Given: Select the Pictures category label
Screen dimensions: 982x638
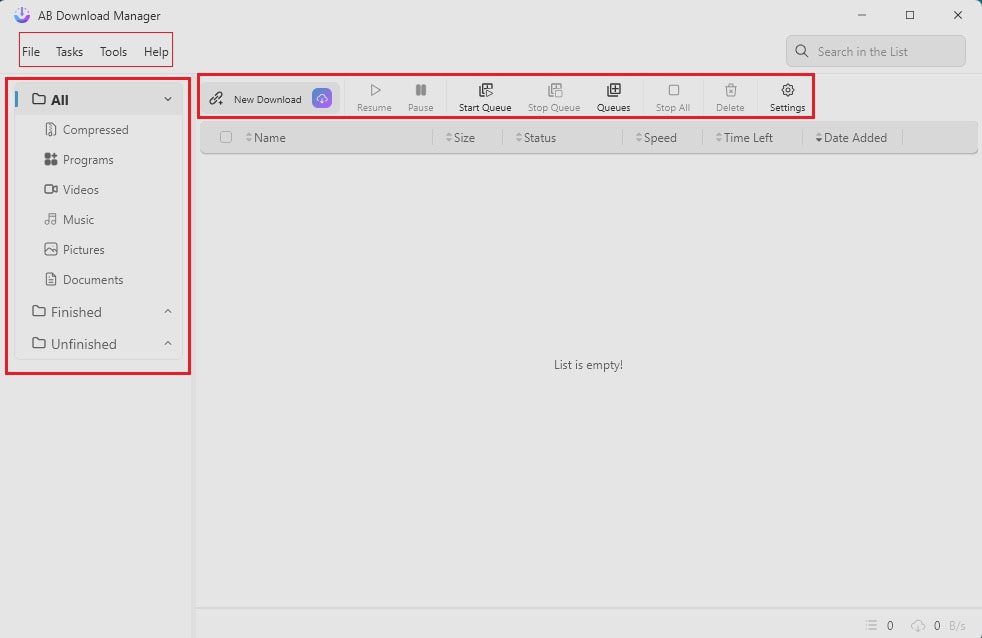Looking at the screenshot, I should (83, 249).
